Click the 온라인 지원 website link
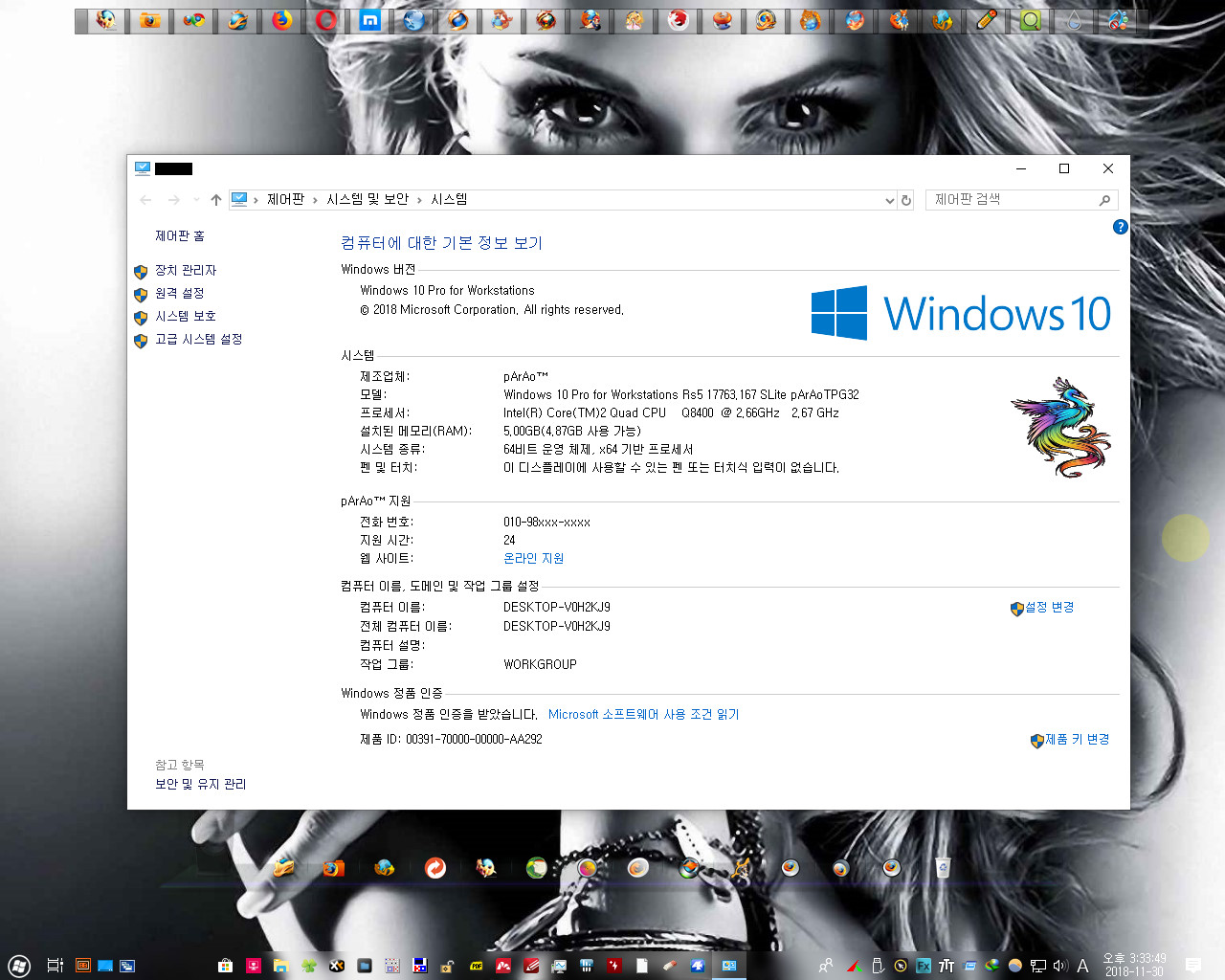The image size is (1225, 980). [x=534, y=559]
